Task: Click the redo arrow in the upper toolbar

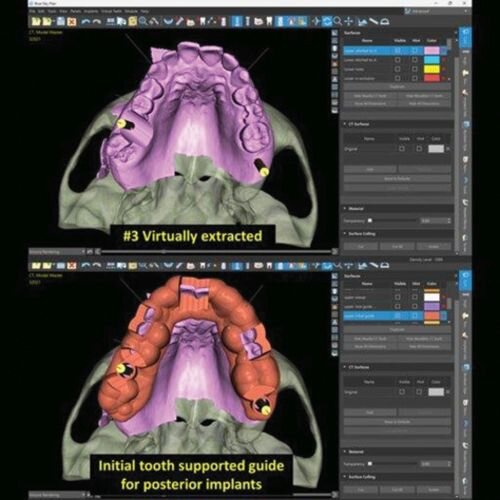Action: pos(97,22)
